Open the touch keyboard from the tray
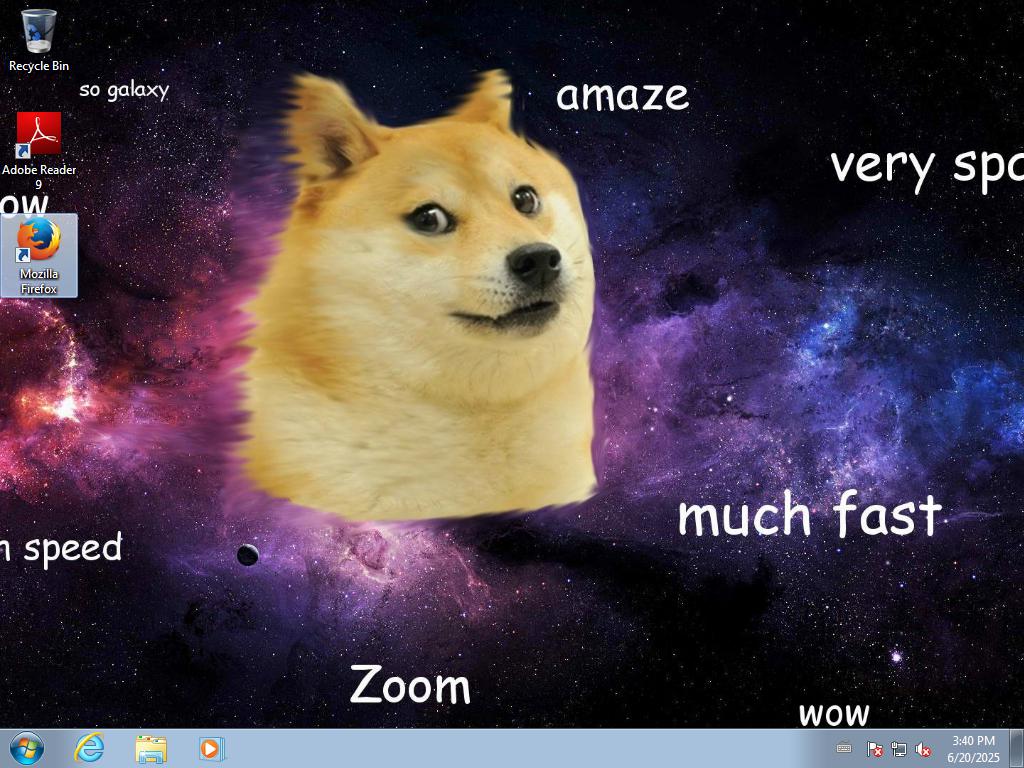The width and height of the screenshot is (1024, 768). click(844, 748)
